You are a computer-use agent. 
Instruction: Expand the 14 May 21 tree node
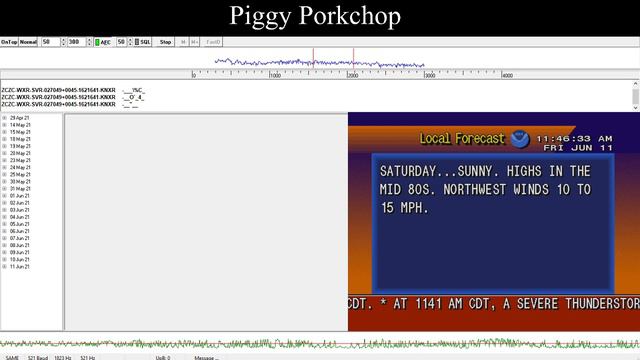click(4, 125)
